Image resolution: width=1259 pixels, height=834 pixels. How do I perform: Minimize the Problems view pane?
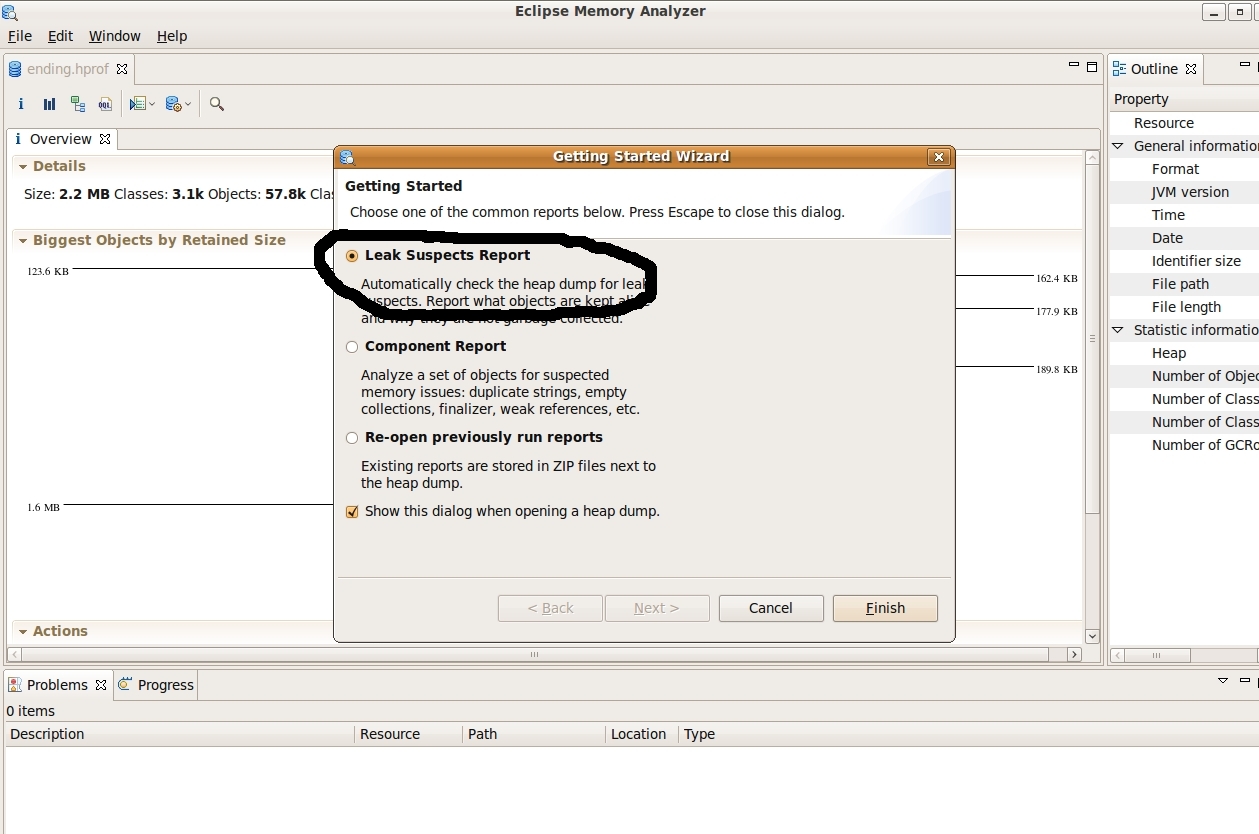click(x=1246, y=681)
